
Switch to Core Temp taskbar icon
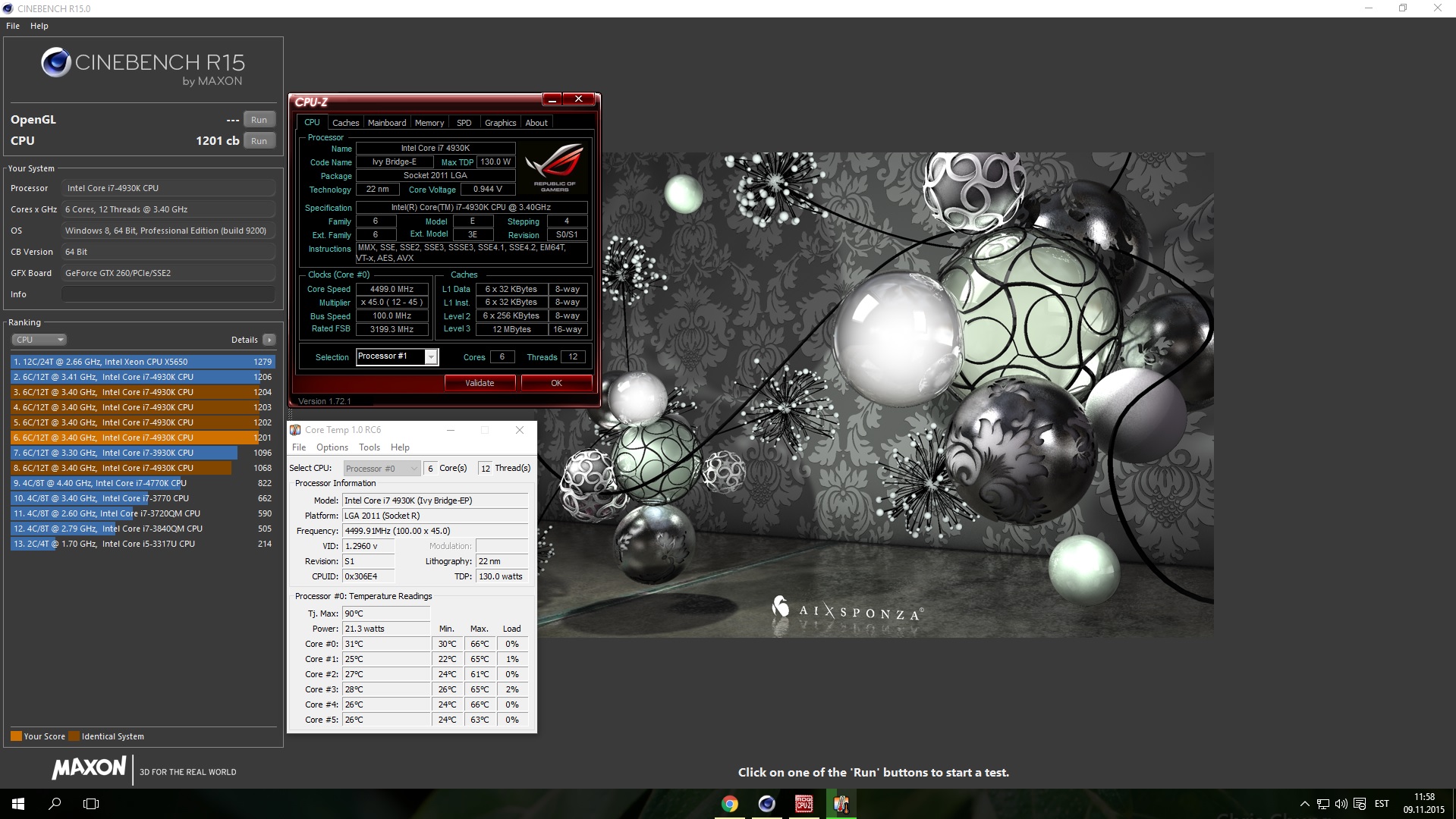[x=841, y=804]
